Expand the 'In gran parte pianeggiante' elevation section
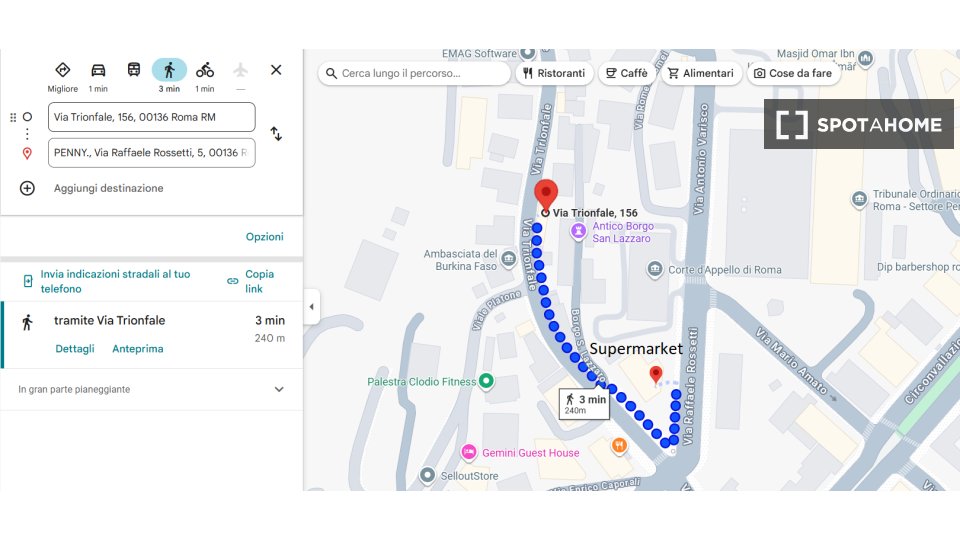Image resolution: width=960 pixels, height=540 pixels. click(x=279, y=390)
